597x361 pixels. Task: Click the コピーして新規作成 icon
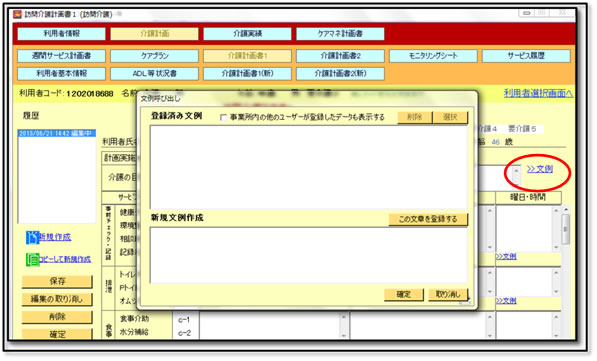(32, 259)
